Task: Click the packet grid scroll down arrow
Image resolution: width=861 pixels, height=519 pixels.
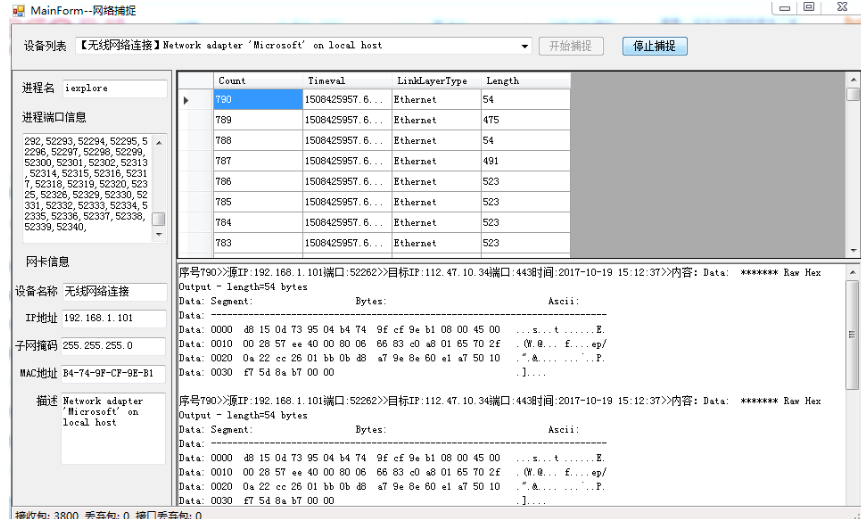Action: pos(853,250)
